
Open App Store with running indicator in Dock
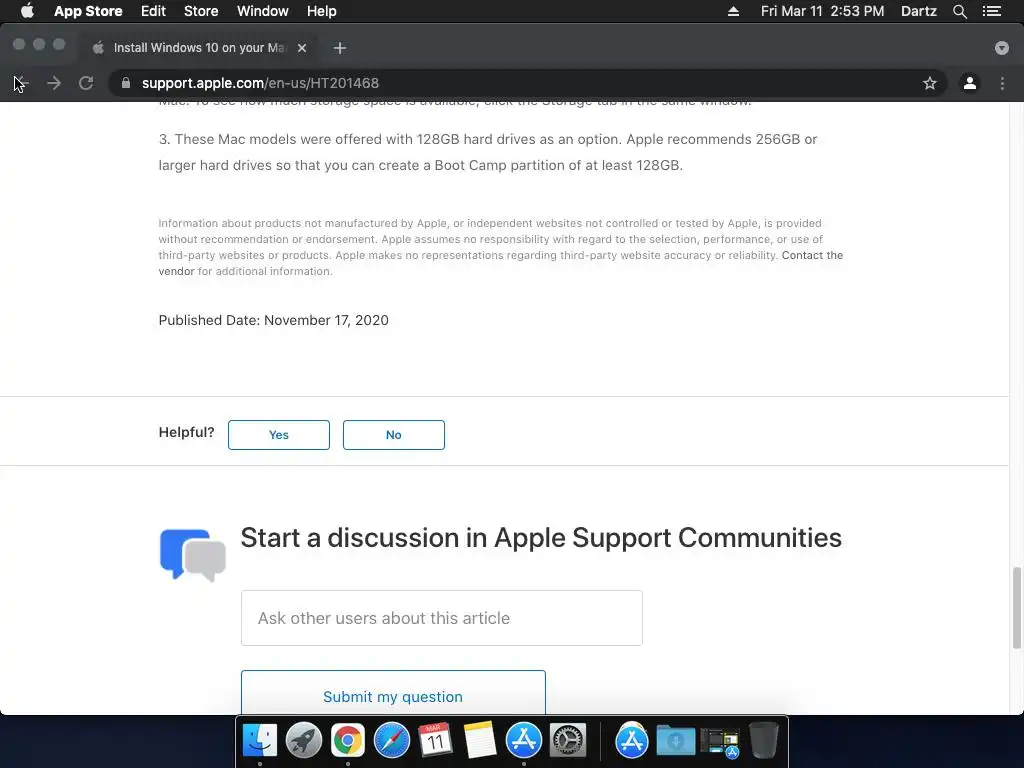pos(524,741)
